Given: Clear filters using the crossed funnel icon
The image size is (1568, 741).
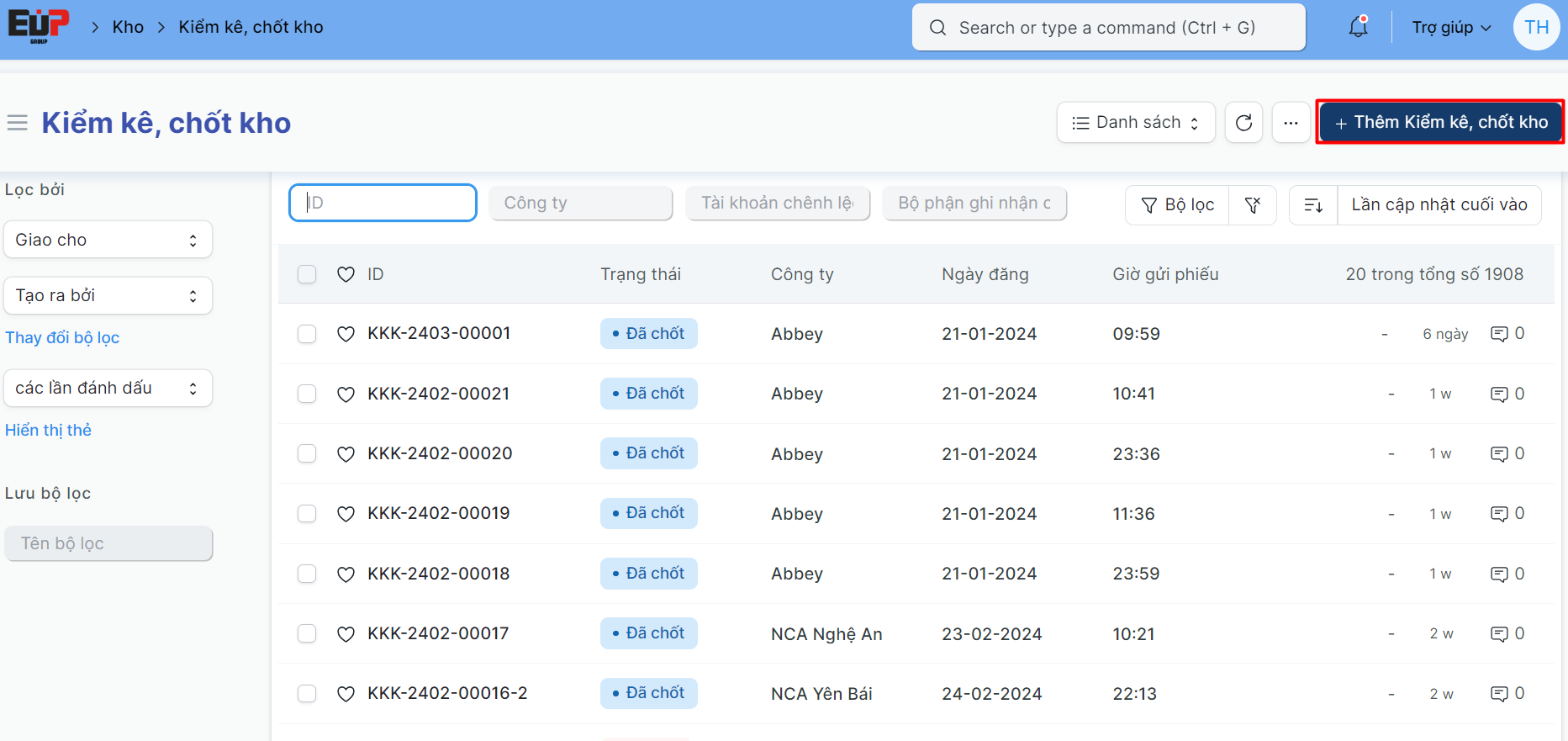Looking at the screenshot, I should point(1252,205).
